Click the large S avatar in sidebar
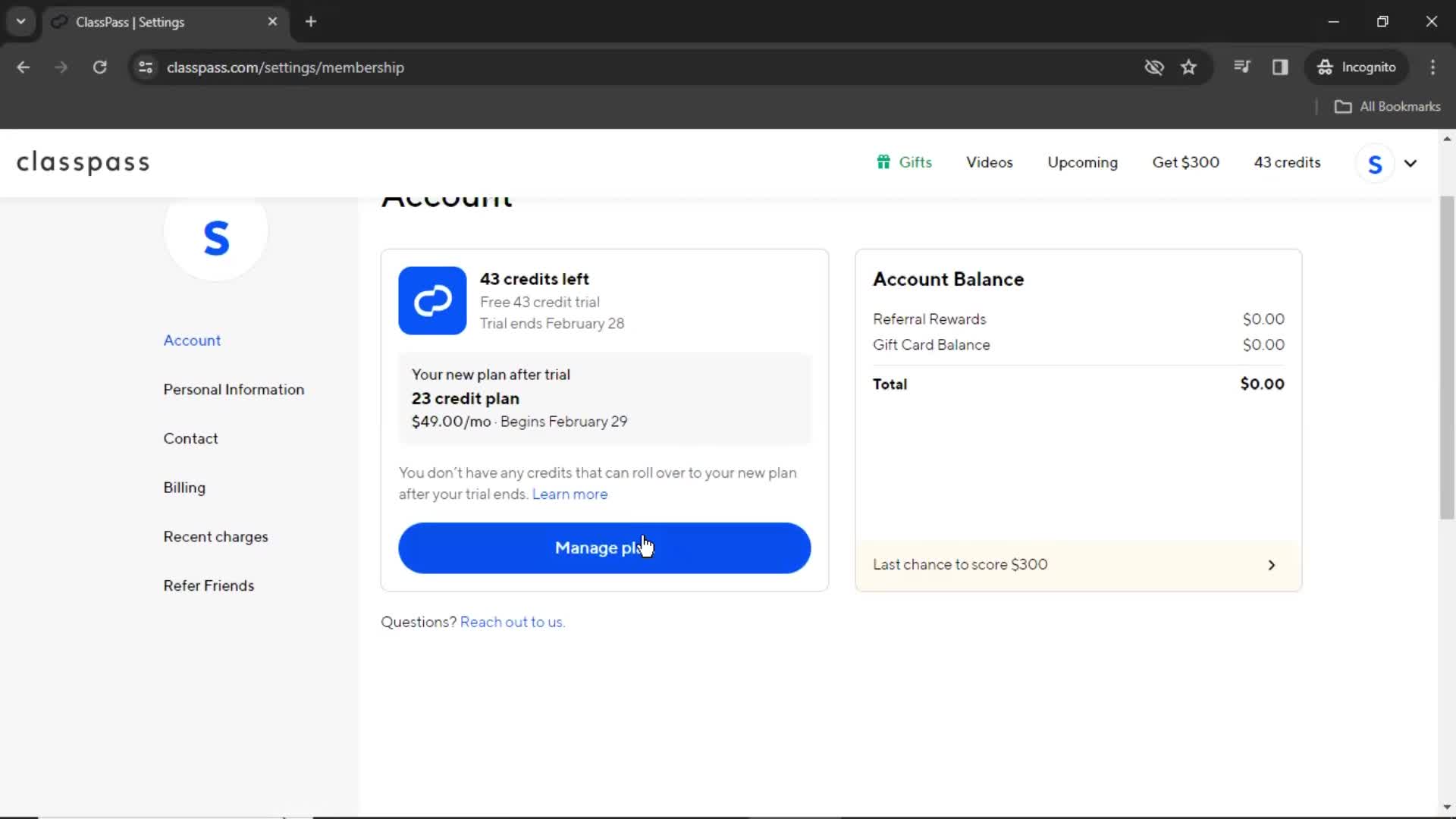This screenshot has width=1456, height=819. pyautogui.click(x=216, y=237)
